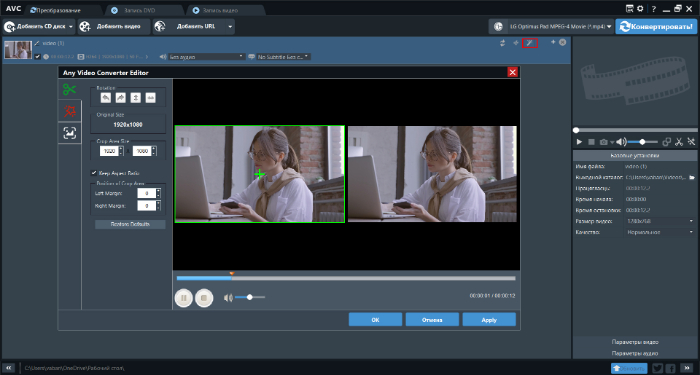This screenshot has height=375, width=700.
Task: Adjust the right panel volume slider
Action: (x=642, y=142)
